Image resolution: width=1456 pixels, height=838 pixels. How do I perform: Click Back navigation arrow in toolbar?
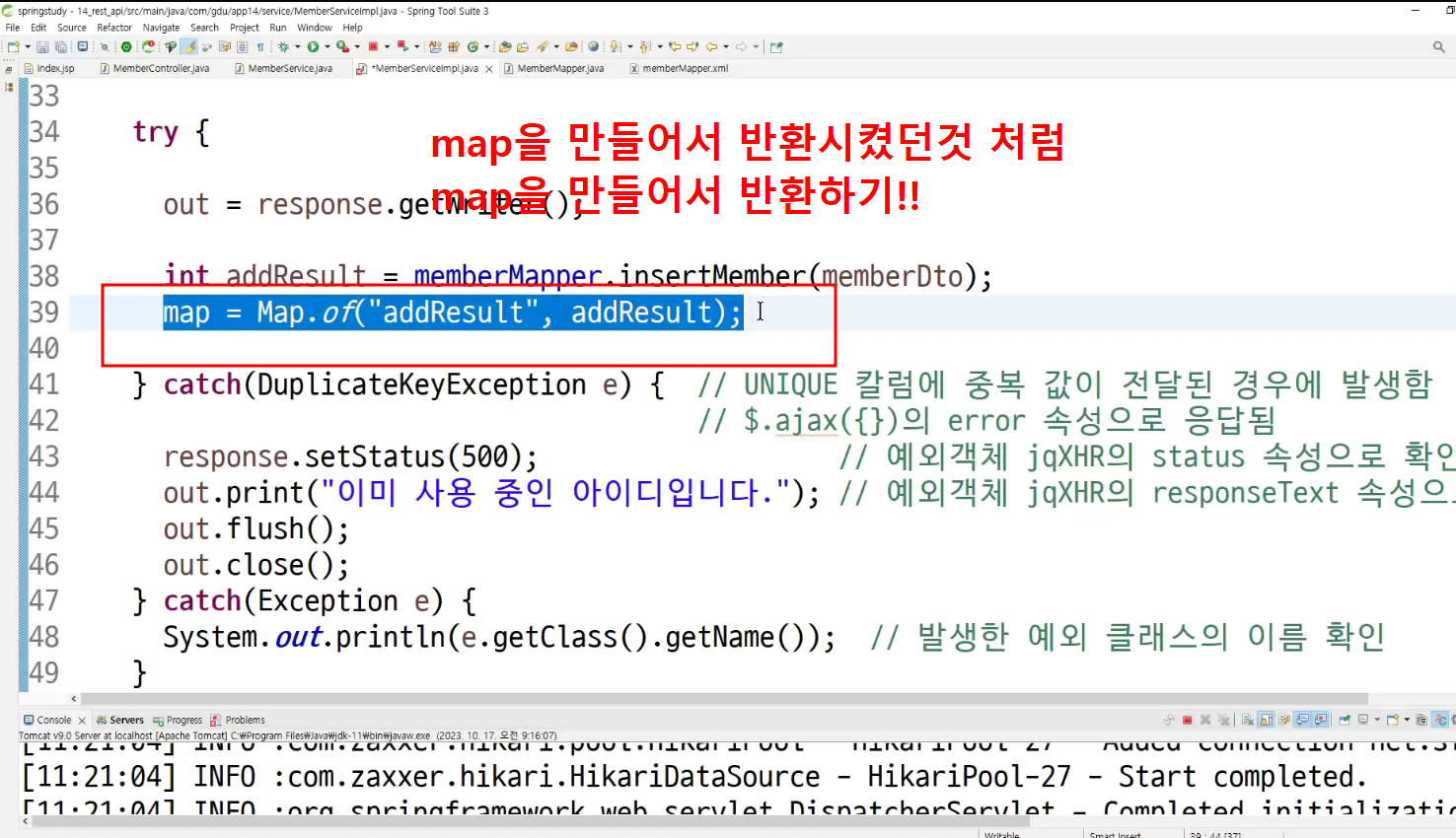click(711, 46)
